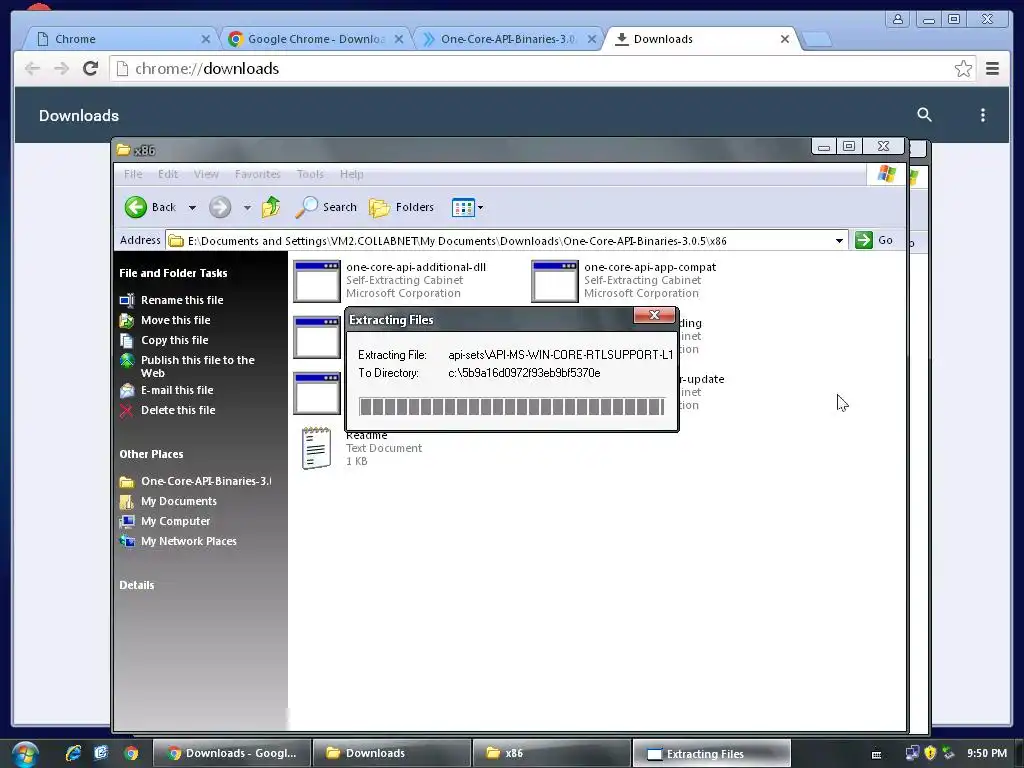The width and height of the screenshot is (1024, 768).
Task: Search downloads with the magnifier icon
Action: pyautogui.click(x=924, y=115)
